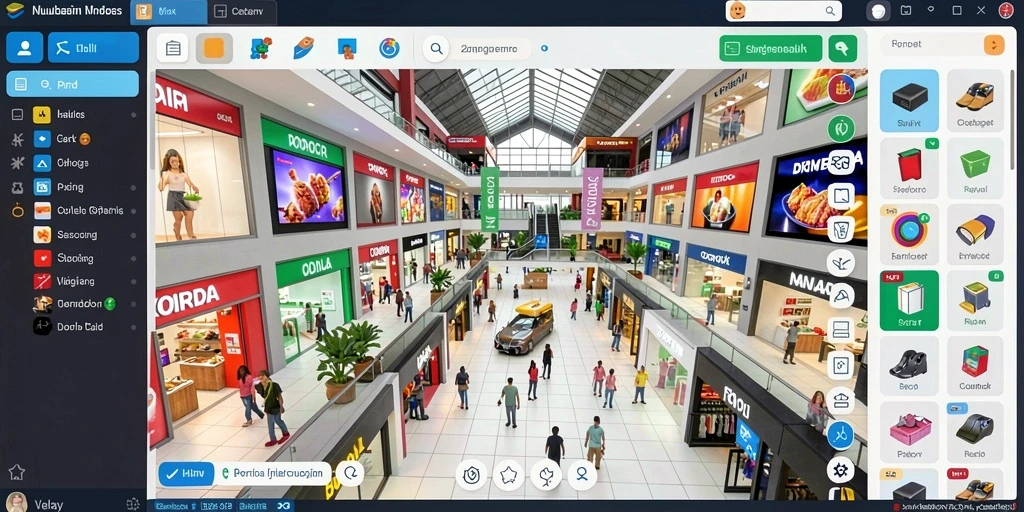Click the cup icon in vertical toolbar
Image resolution: width=1024 pixels, height=512 pixels.
click(x=841, y=229)
